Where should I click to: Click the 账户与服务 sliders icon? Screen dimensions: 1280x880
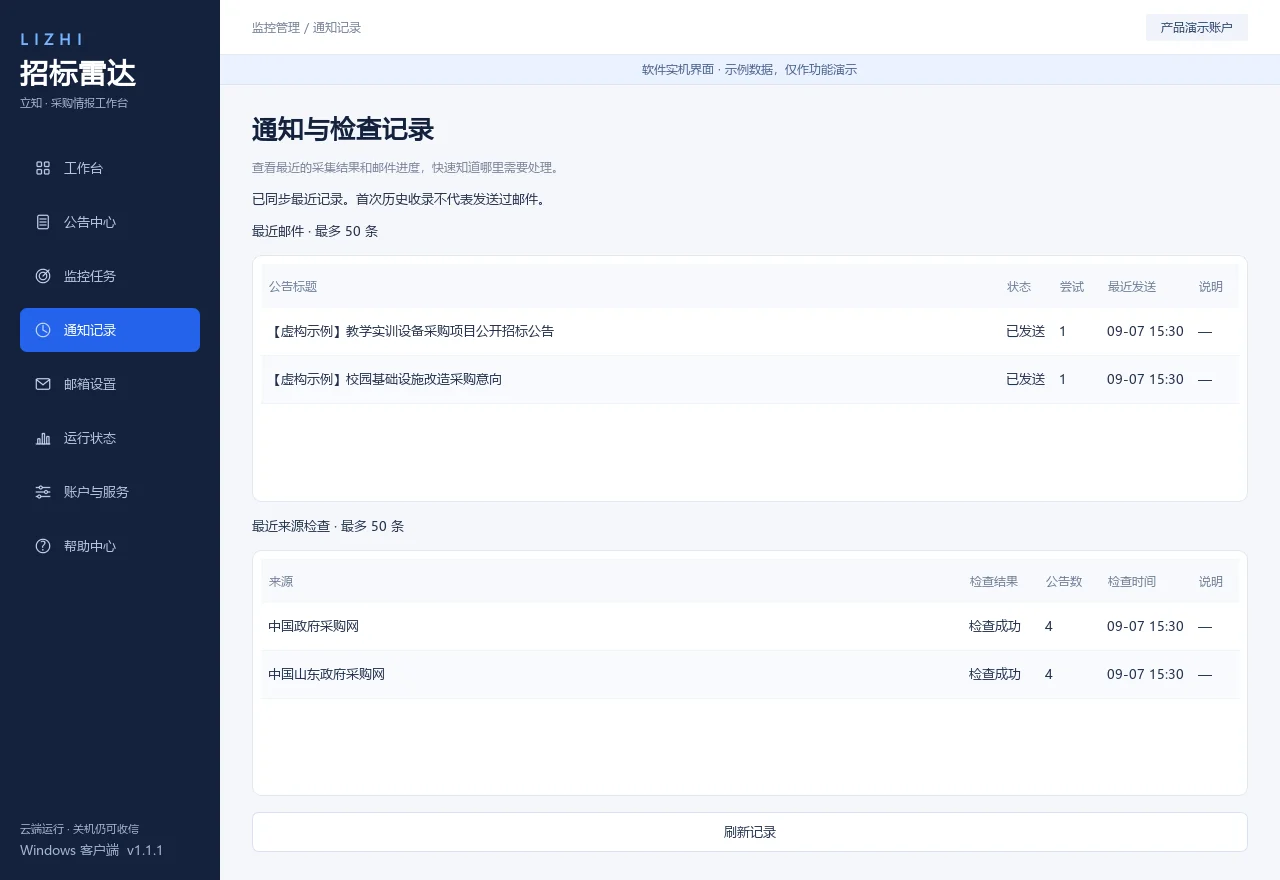tap(43, 492)
